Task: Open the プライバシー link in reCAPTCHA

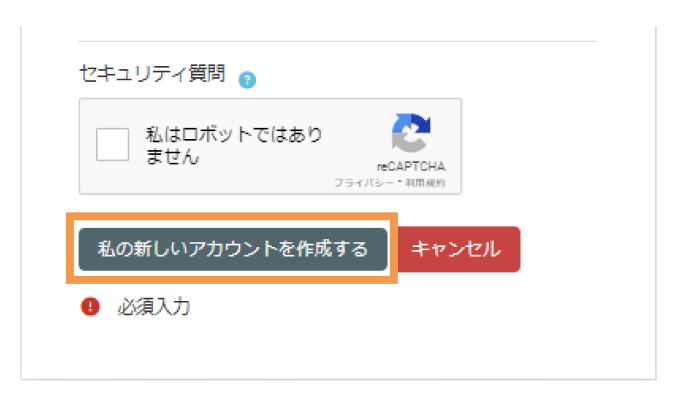Action: [364, 183]
